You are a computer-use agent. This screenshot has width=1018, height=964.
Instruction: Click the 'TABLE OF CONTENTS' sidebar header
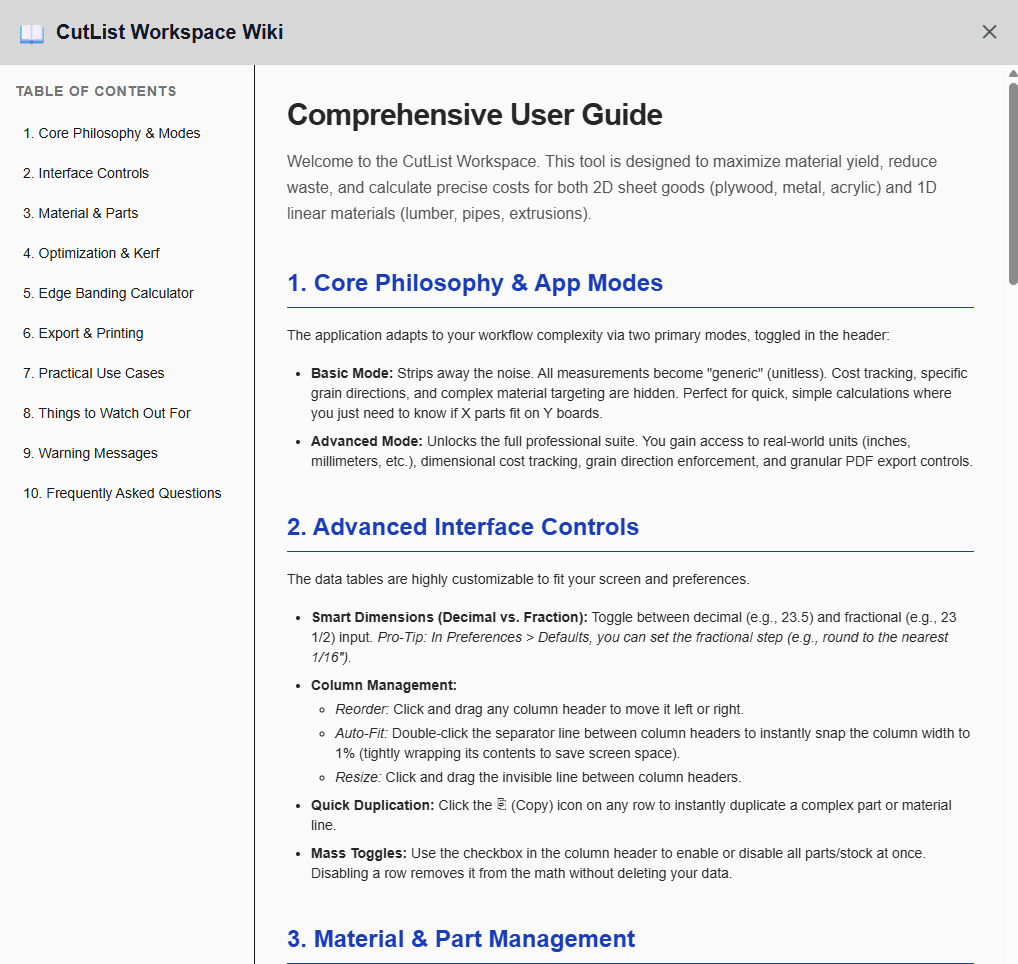click(96, 92)
